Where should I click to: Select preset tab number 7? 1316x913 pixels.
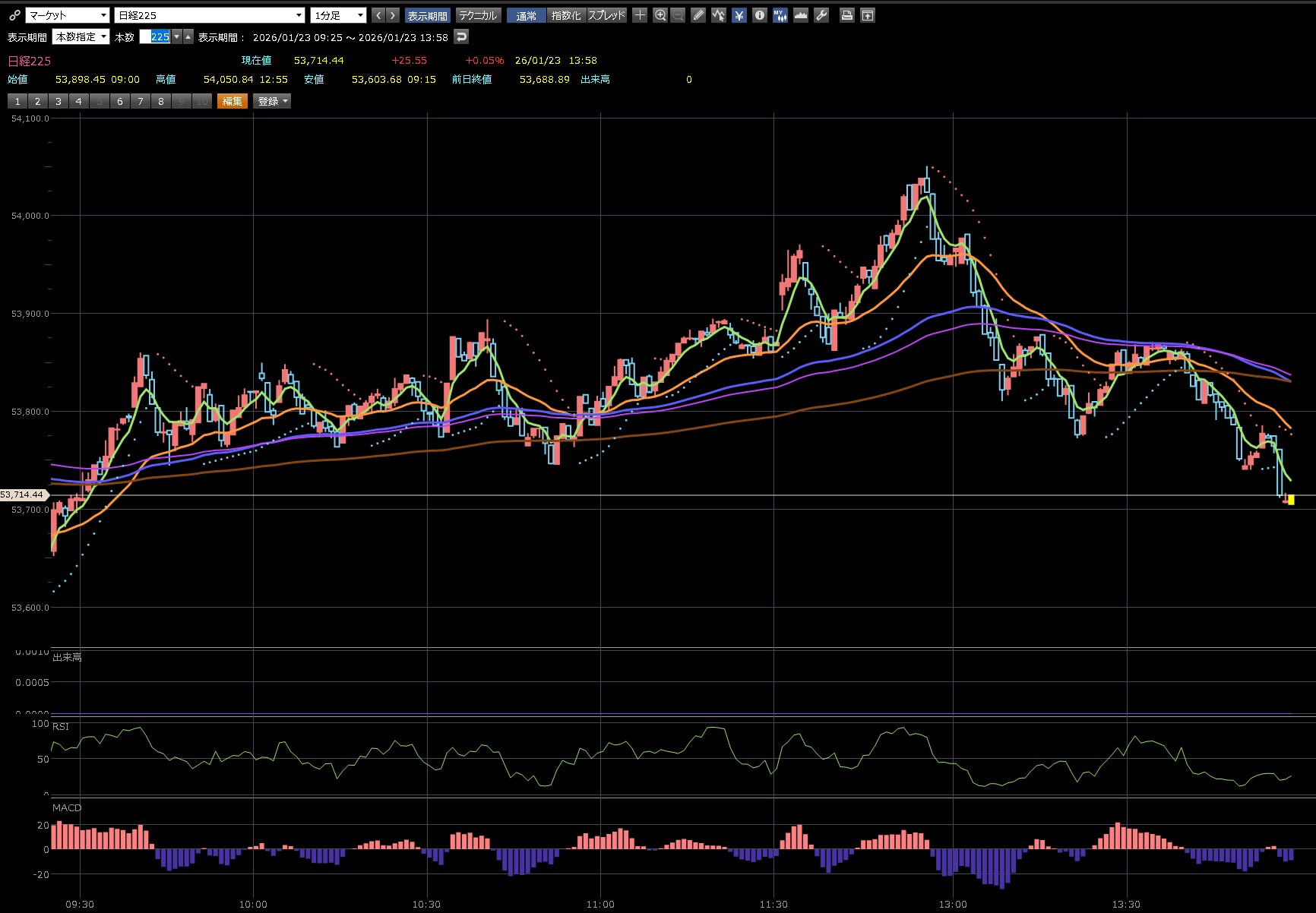coord(141,101)
